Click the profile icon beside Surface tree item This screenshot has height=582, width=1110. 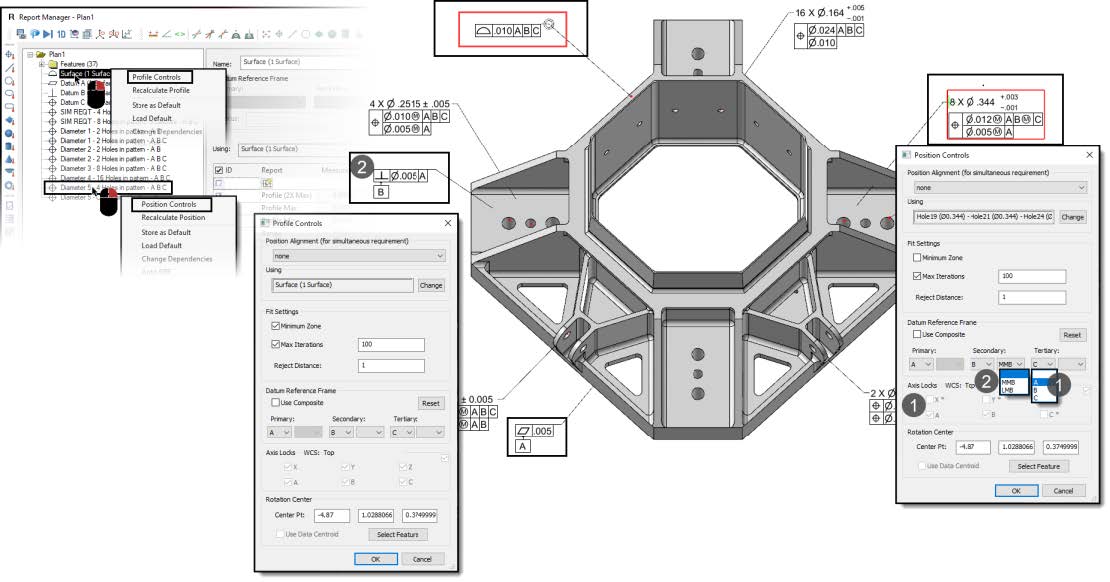coord(52,73)
